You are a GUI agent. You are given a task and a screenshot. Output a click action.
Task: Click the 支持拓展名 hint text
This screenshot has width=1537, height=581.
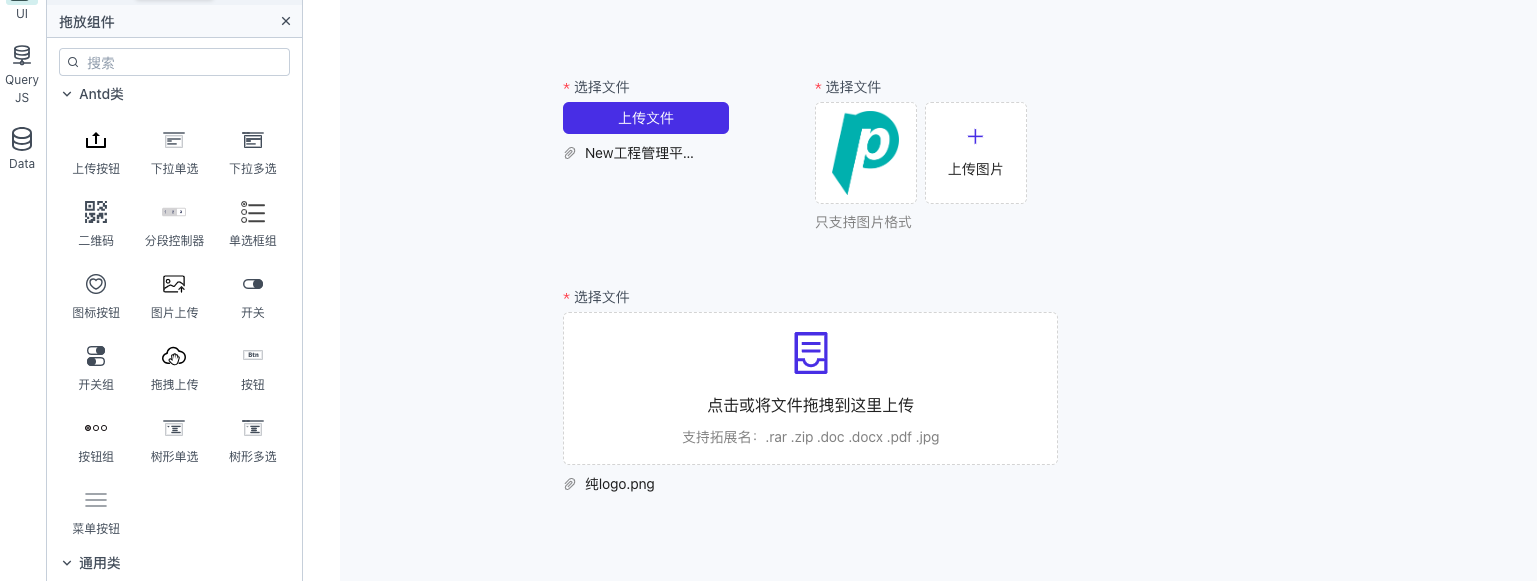(x=810, y=437)
